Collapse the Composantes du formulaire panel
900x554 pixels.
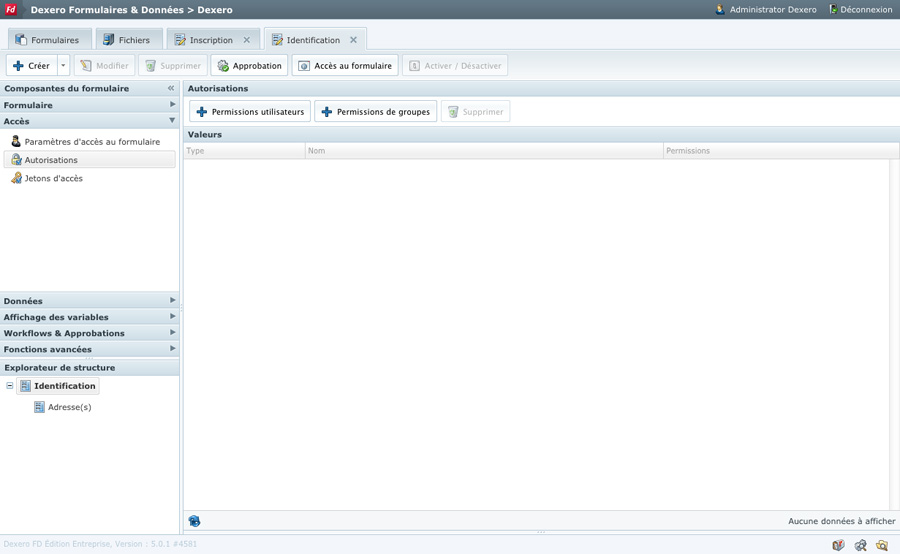[171, 88]
